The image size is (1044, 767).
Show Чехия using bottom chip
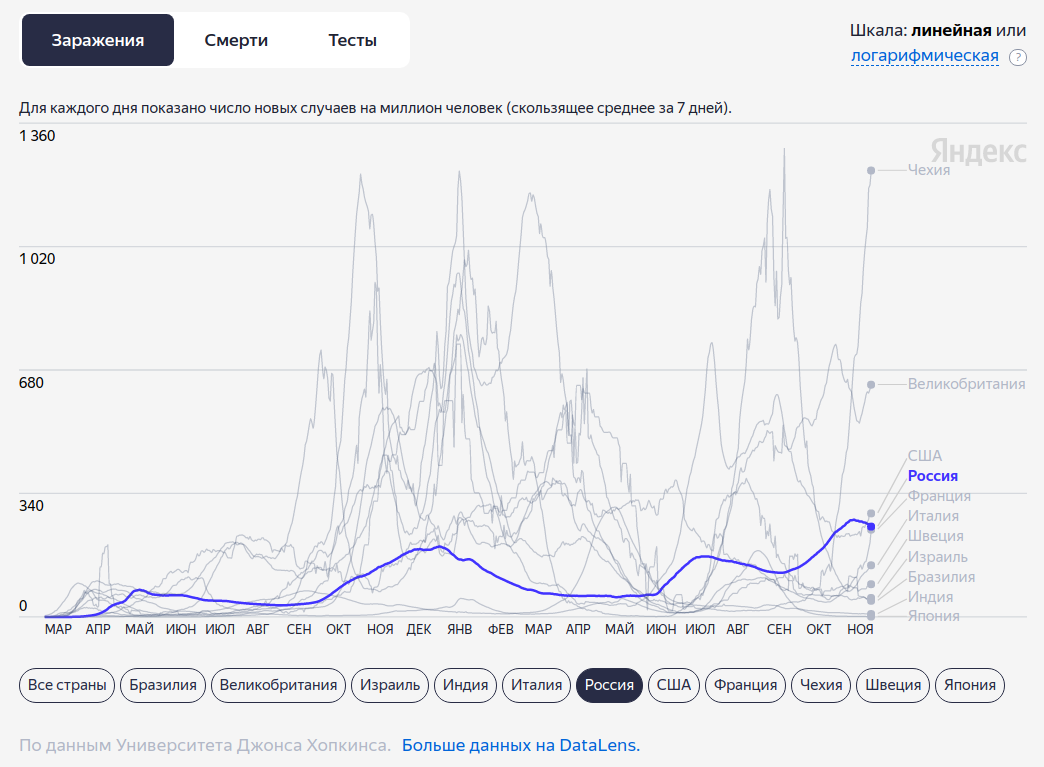click(820, 685)
